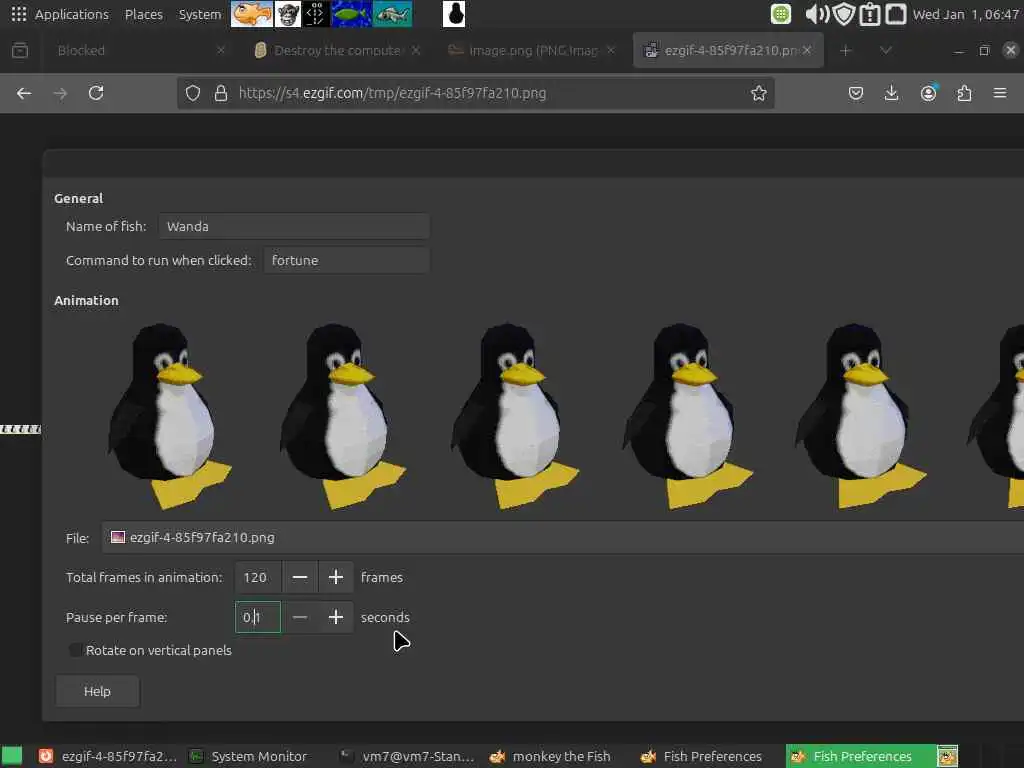Click the shield security icon in tray
Viewport: 1024px width, 768px height.
coord(844,14)
